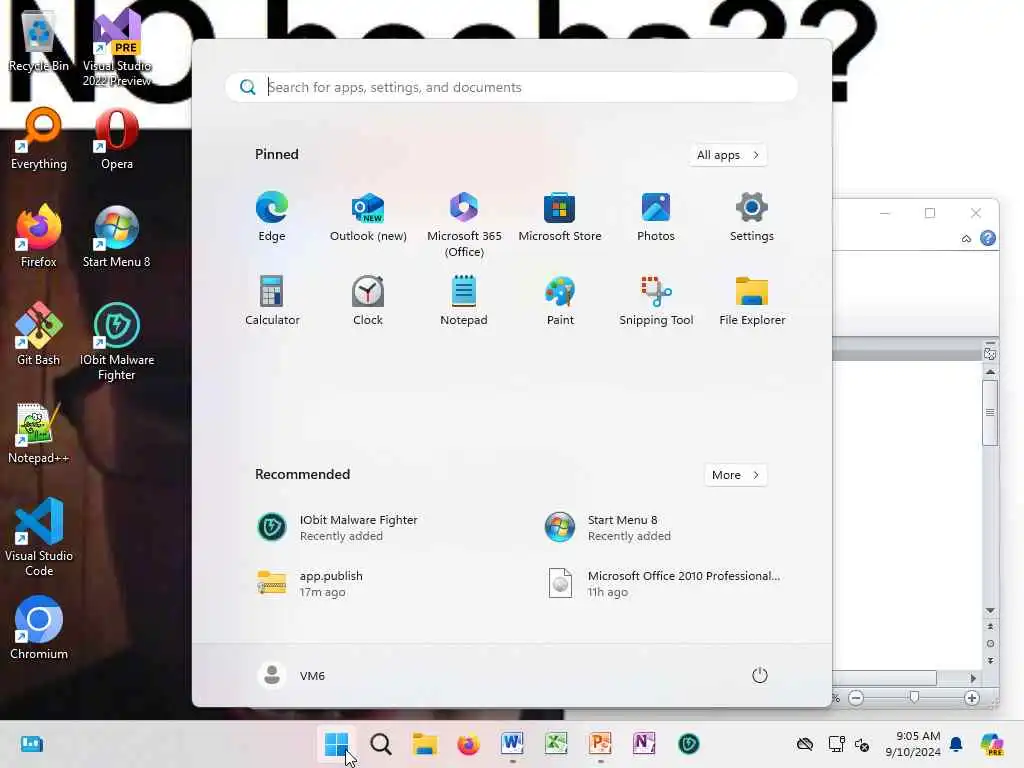Screen dimensions: 1024x768
Task: Click All apps button
Action: click(728, 155)
